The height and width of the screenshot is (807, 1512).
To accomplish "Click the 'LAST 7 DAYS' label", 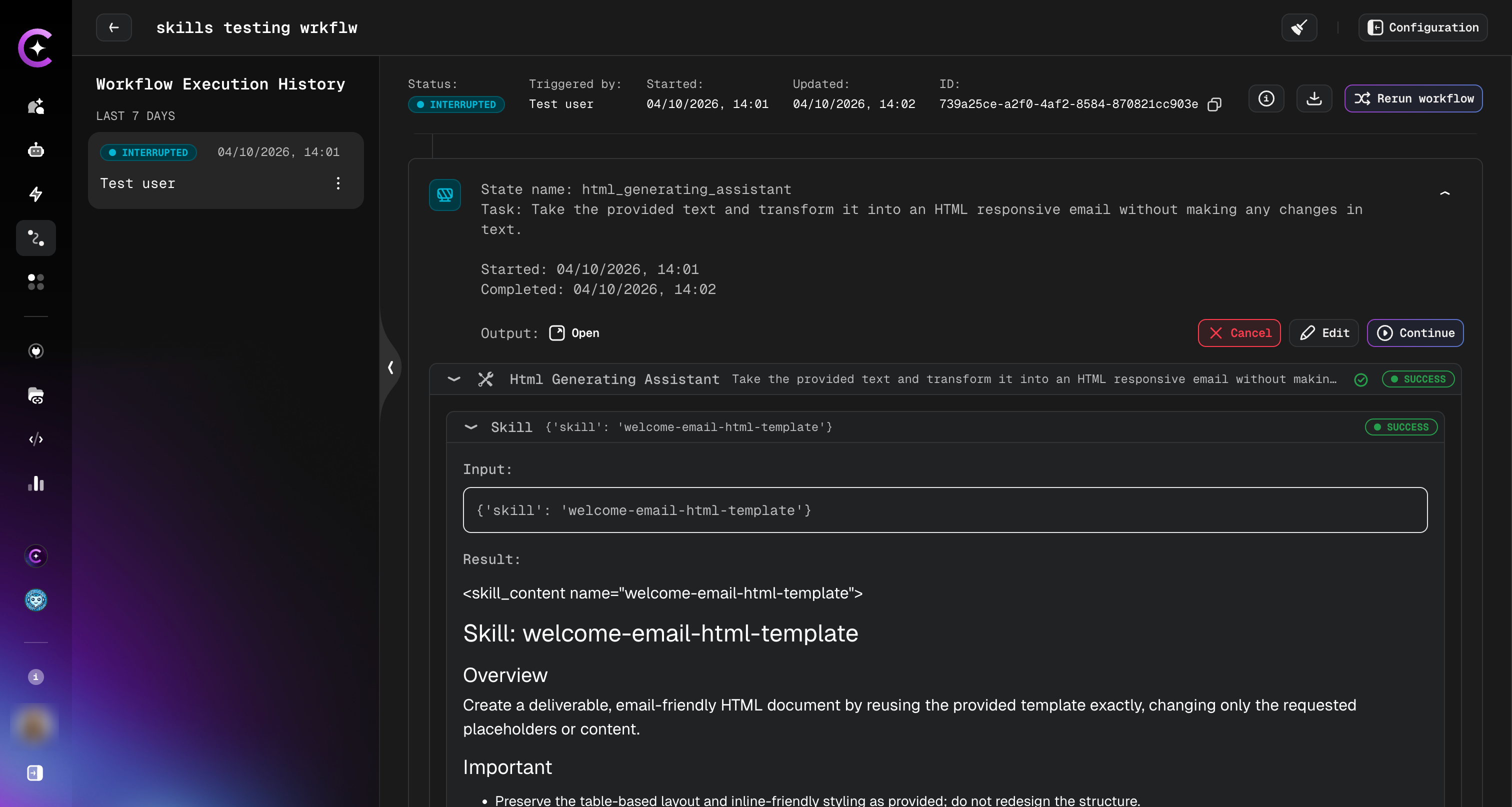I will pos(135,115).
